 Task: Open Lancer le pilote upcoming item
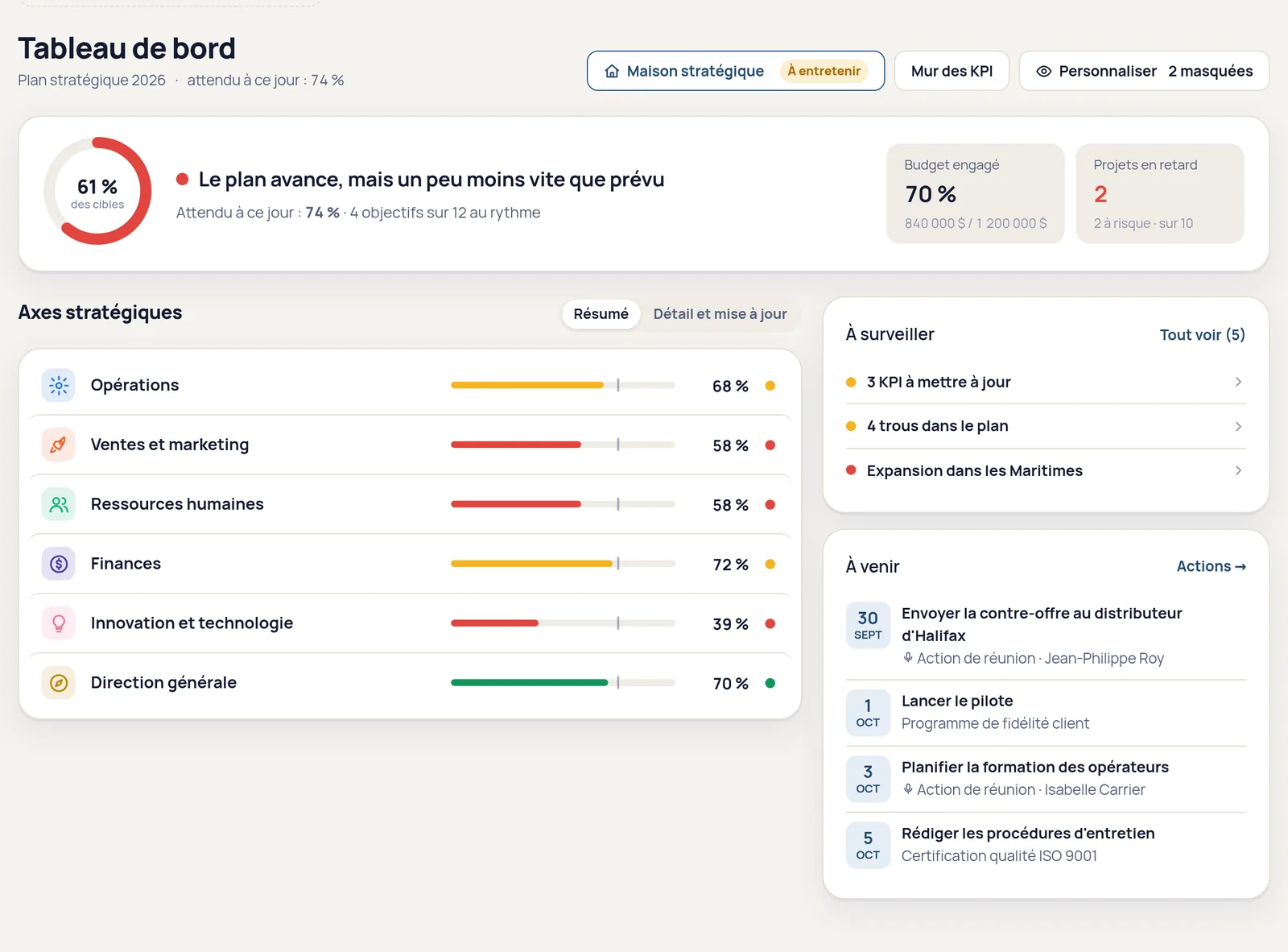pyautogui.click(x=1046, y=713)
